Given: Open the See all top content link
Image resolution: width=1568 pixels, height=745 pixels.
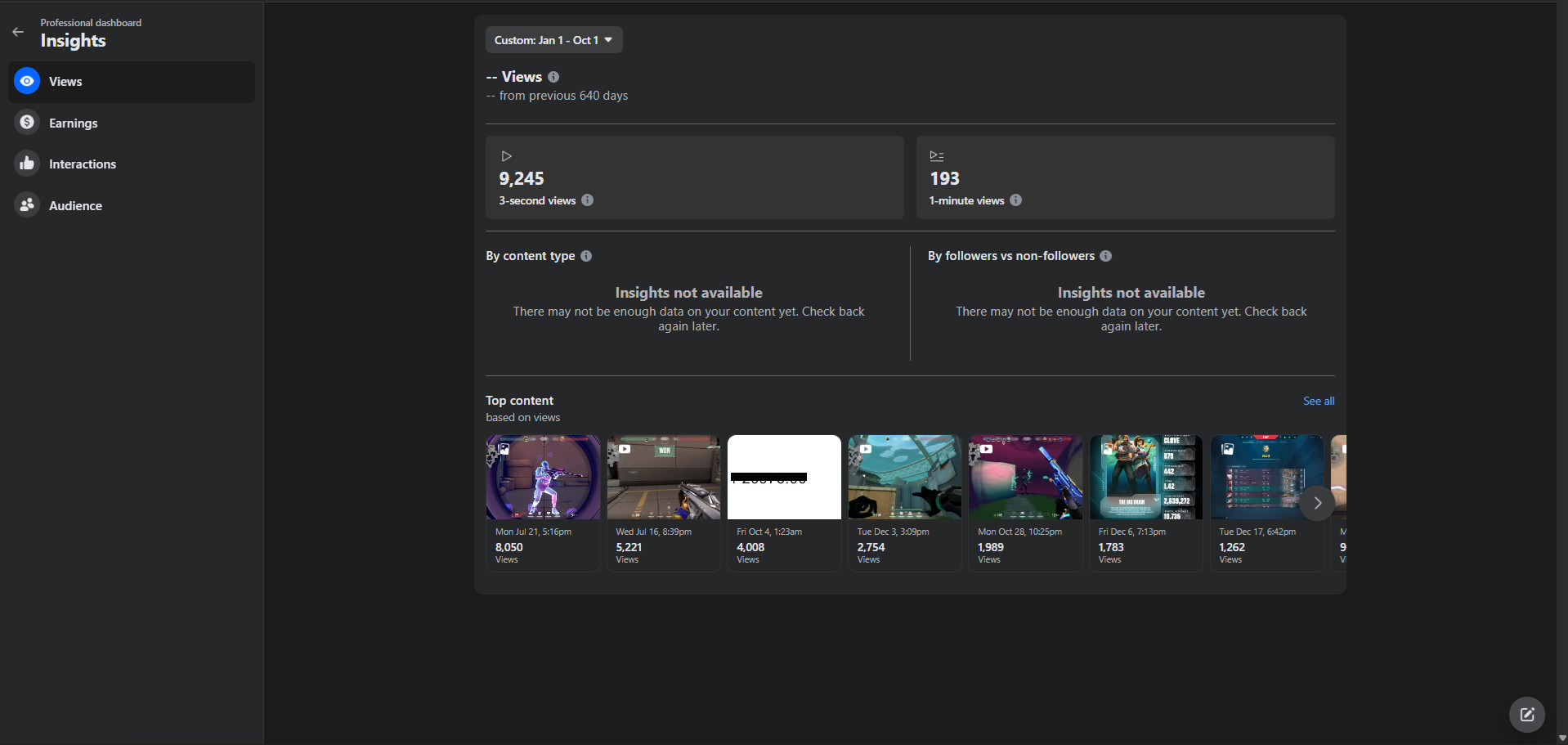Looking at the screenshot, I should click(x=1318, y=401).
